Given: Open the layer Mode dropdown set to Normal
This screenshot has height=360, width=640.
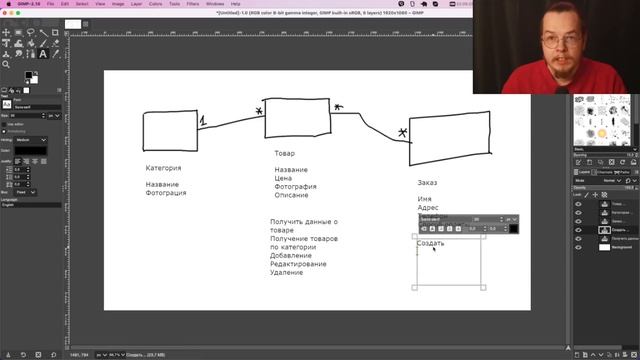Looking at the screenshot, I should pos(612,180).
